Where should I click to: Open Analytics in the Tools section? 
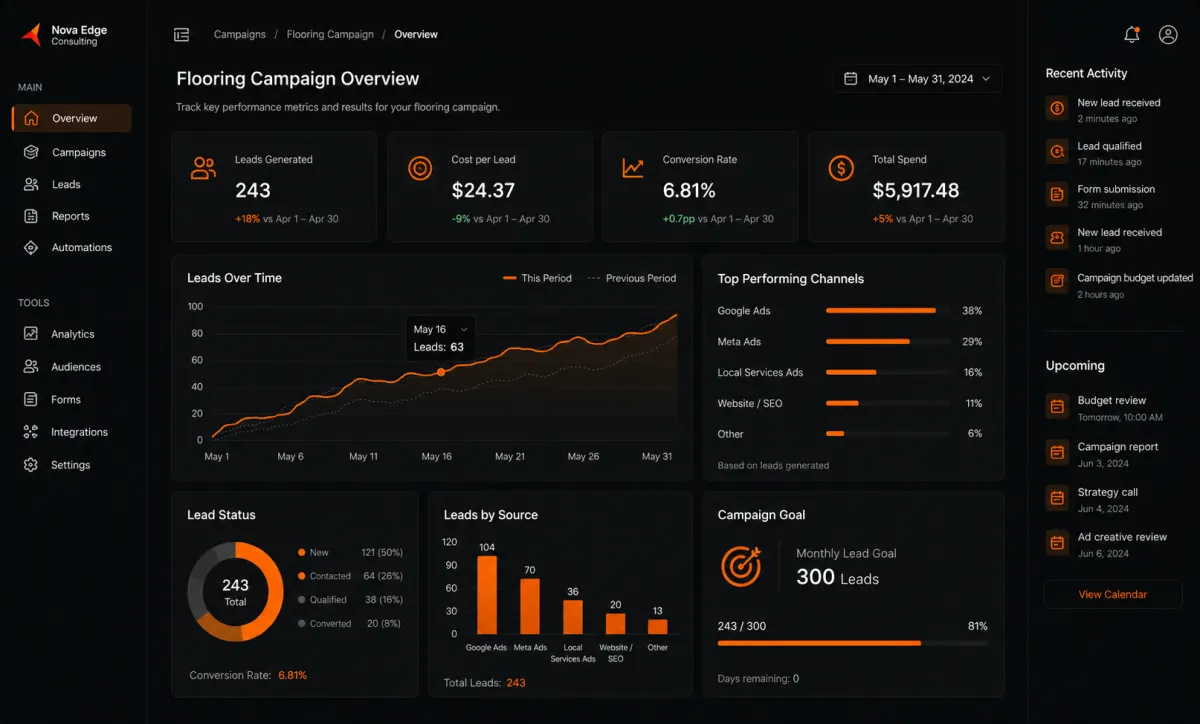point(72,334)
